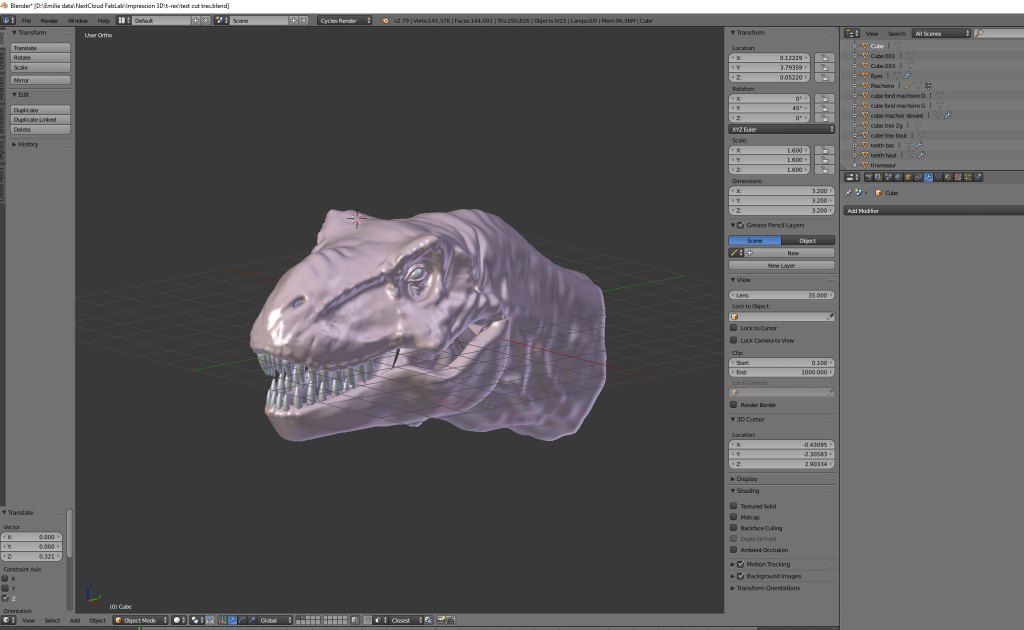Toggle Backface Culling shading option
The height and width of the screenshot is (630, 1024).
tap(734, 528)
